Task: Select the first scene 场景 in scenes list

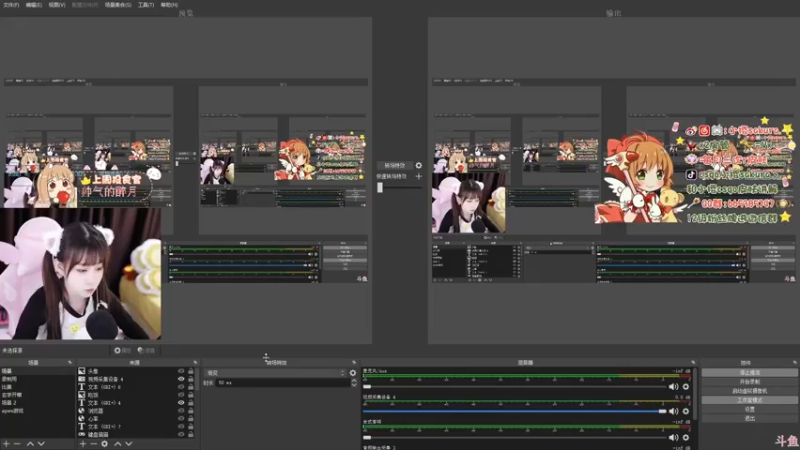Action: click(37, 371)
